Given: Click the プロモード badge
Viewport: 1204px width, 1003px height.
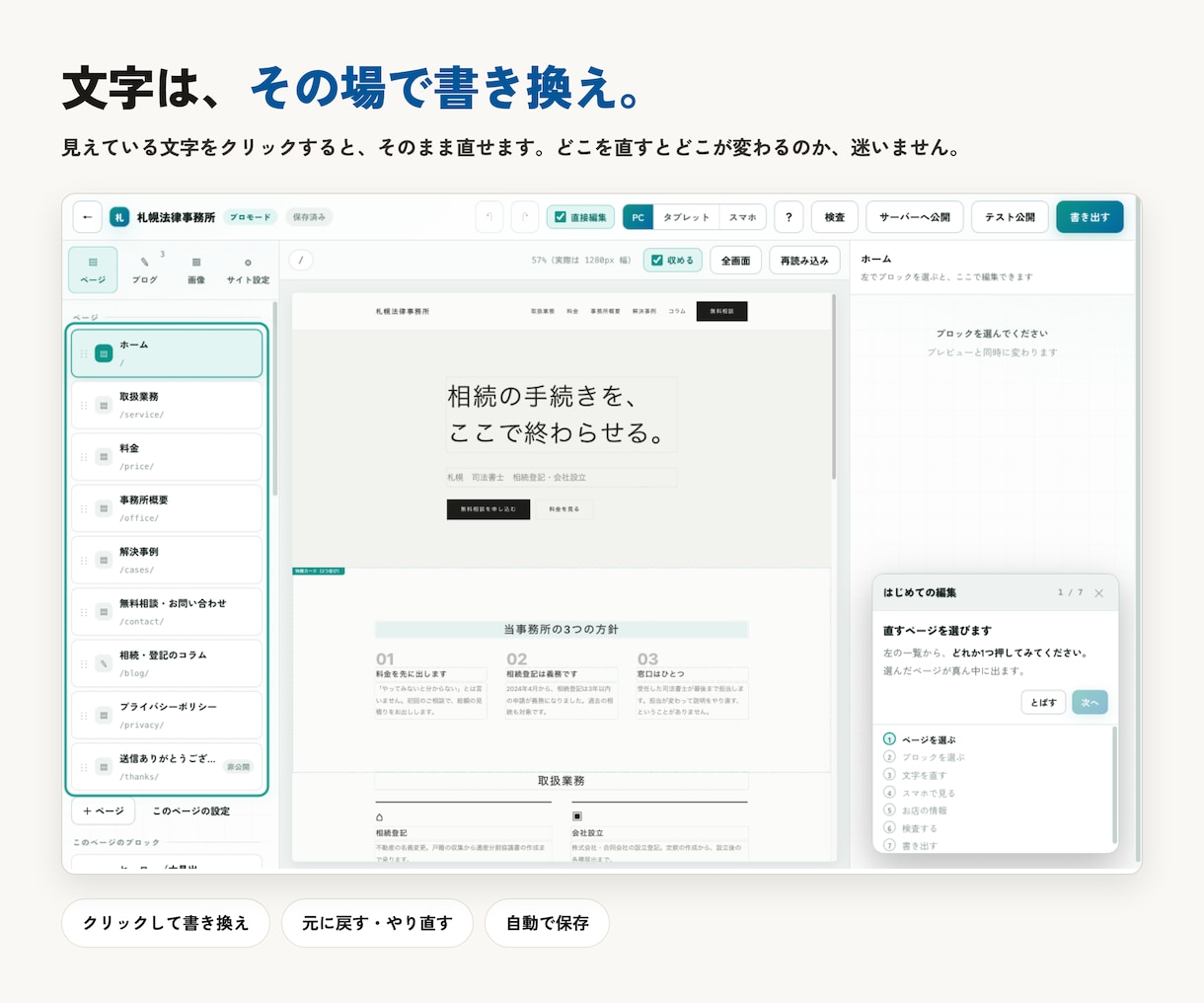Looking at the screenshot, I should click(x=251, y=217).
